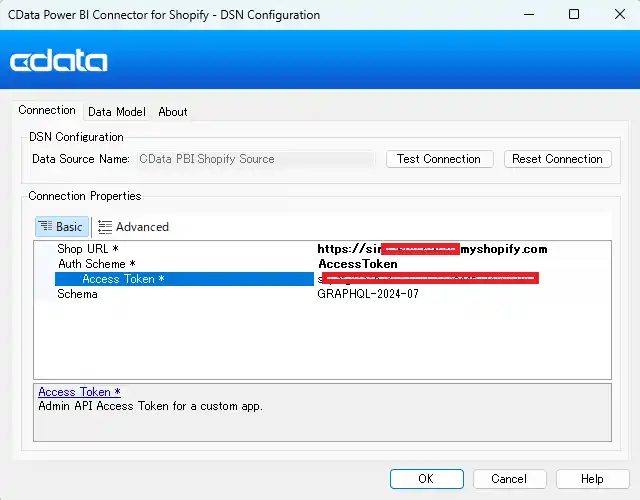The height and width of the screenshot is (500, 640).
Task: Edit the Shop URL value field
Action: point(432,249)
